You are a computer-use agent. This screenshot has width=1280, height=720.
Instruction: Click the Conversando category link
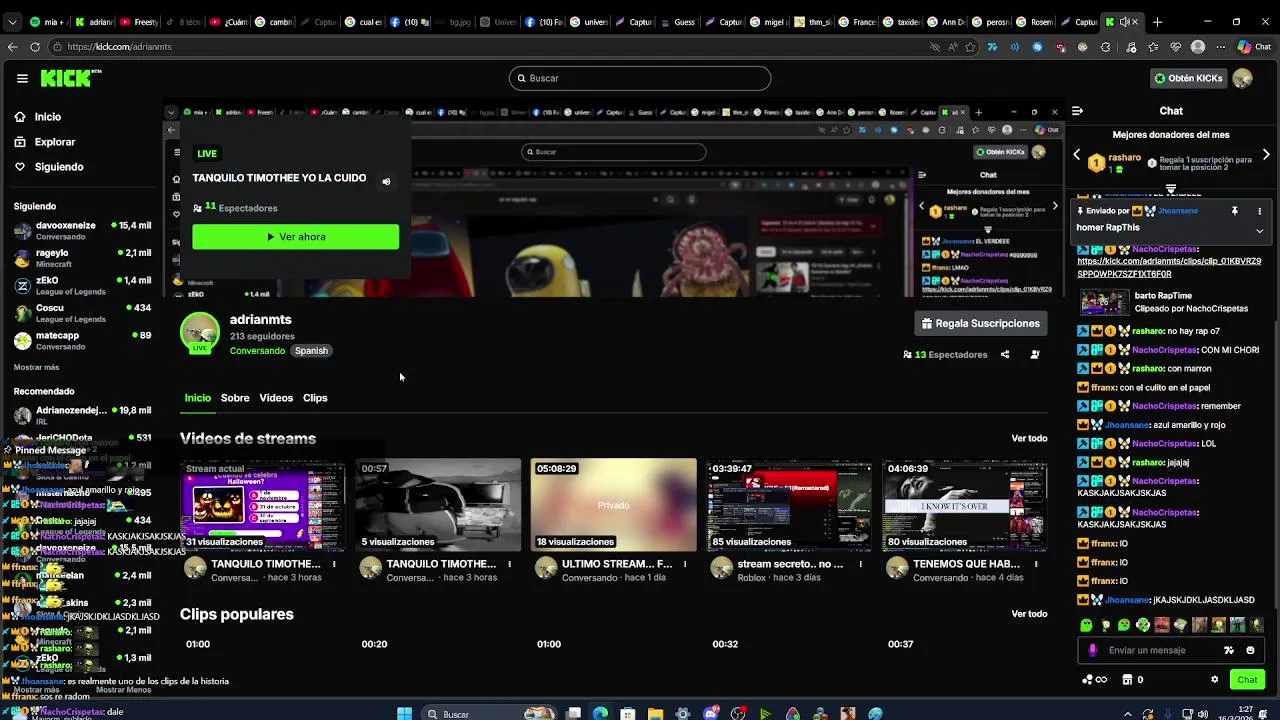pos(257,351)
